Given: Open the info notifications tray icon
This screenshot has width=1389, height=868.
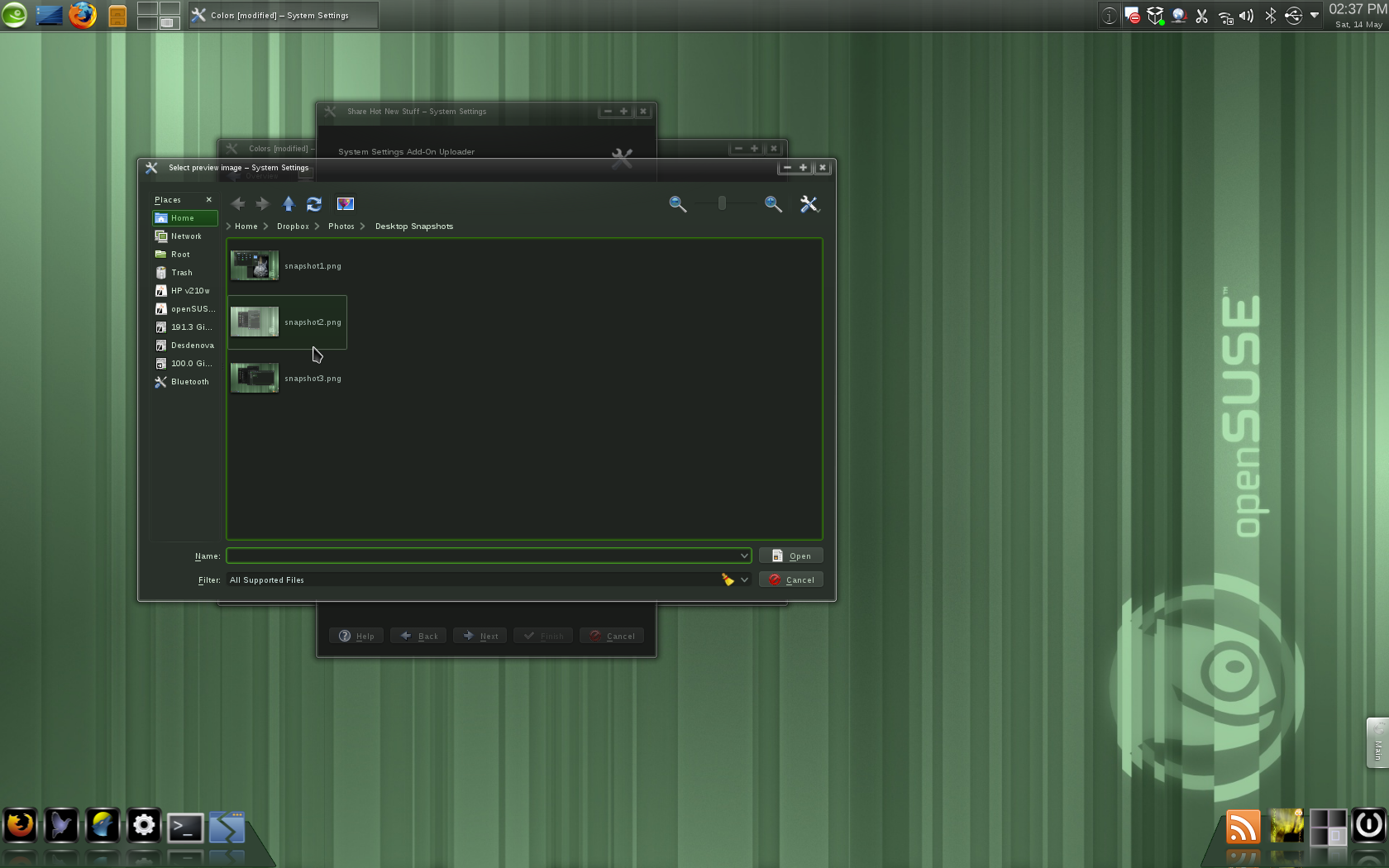Looking at the screenshot, I should [1110, 15].
